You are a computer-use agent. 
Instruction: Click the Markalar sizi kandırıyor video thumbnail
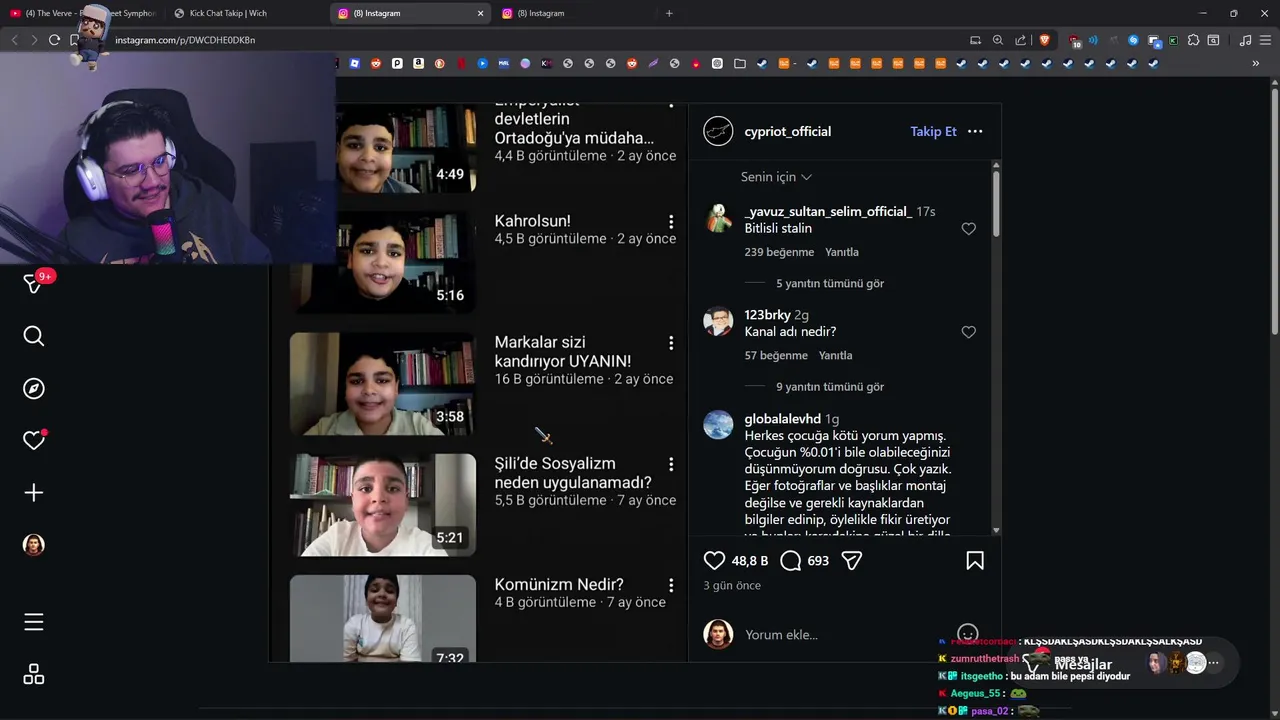point(383,383)
